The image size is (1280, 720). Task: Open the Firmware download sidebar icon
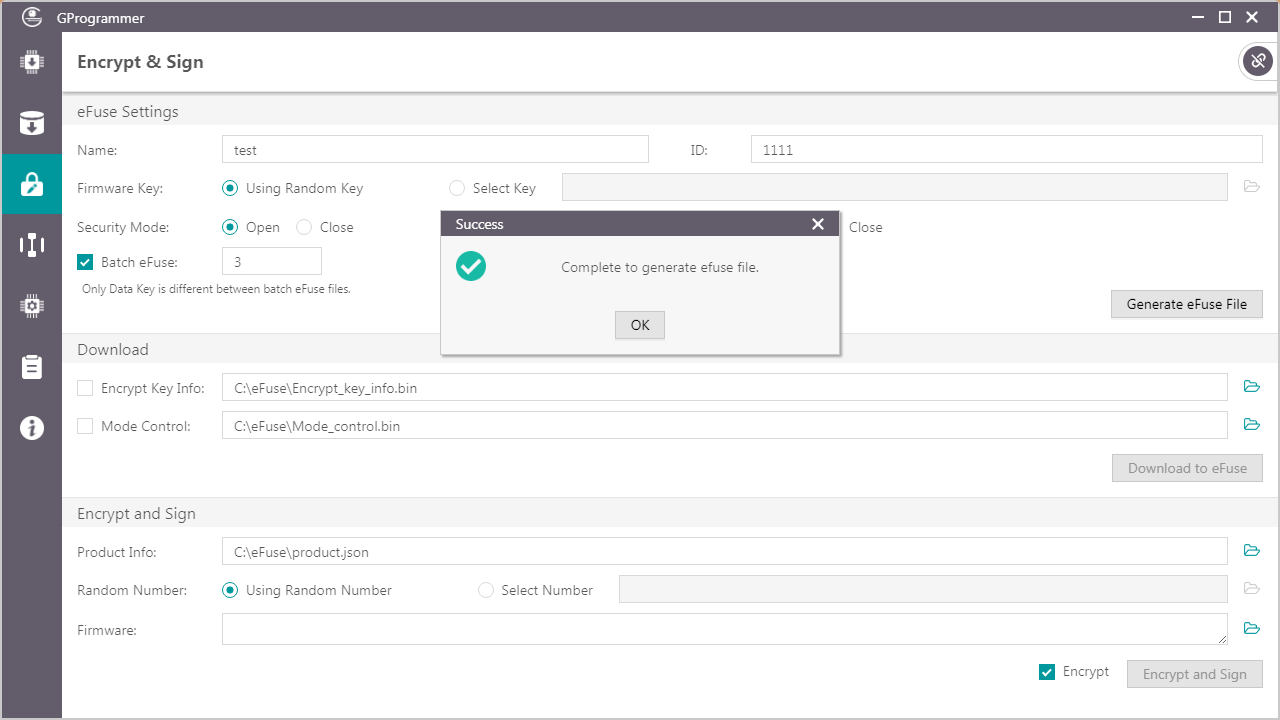coord(31,62)
